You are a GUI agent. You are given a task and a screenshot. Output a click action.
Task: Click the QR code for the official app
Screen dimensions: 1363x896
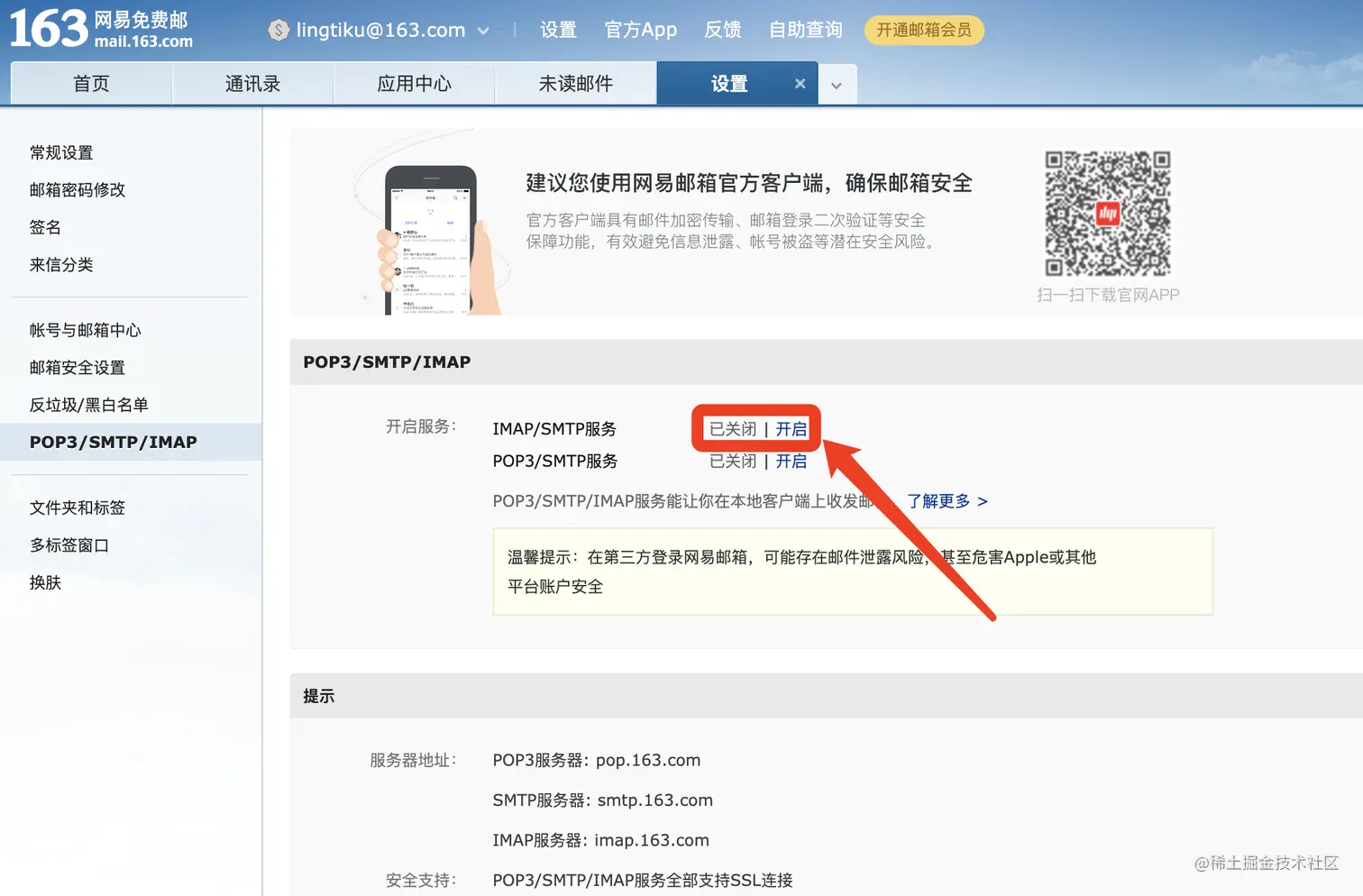coord(1108,214)
